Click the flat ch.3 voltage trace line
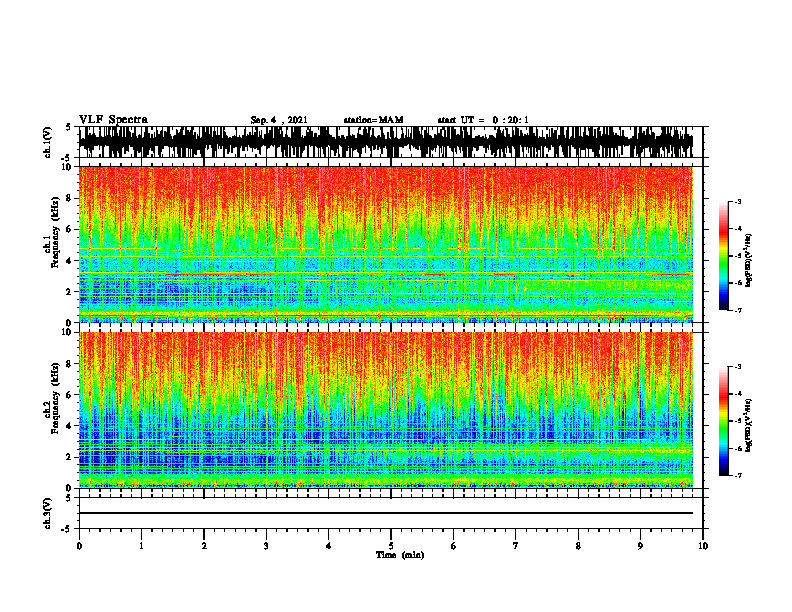Image resolution: width=792 pixels, height=612 pixels. (385, 513)
